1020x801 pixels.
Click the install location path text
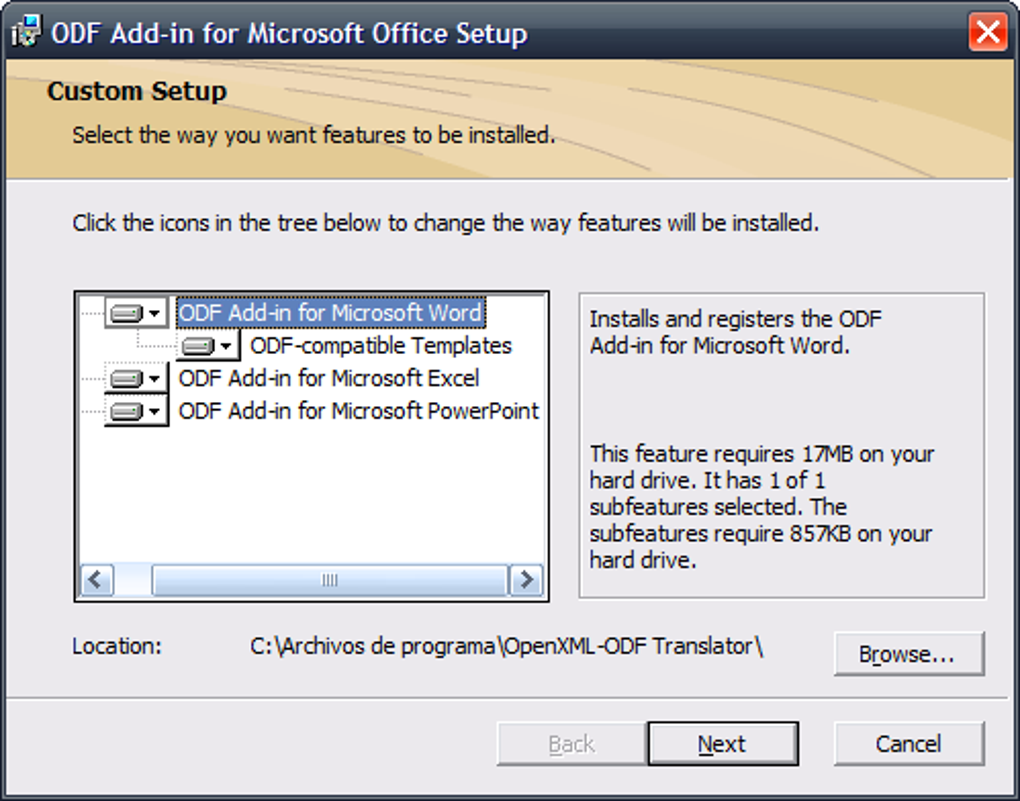506,646
